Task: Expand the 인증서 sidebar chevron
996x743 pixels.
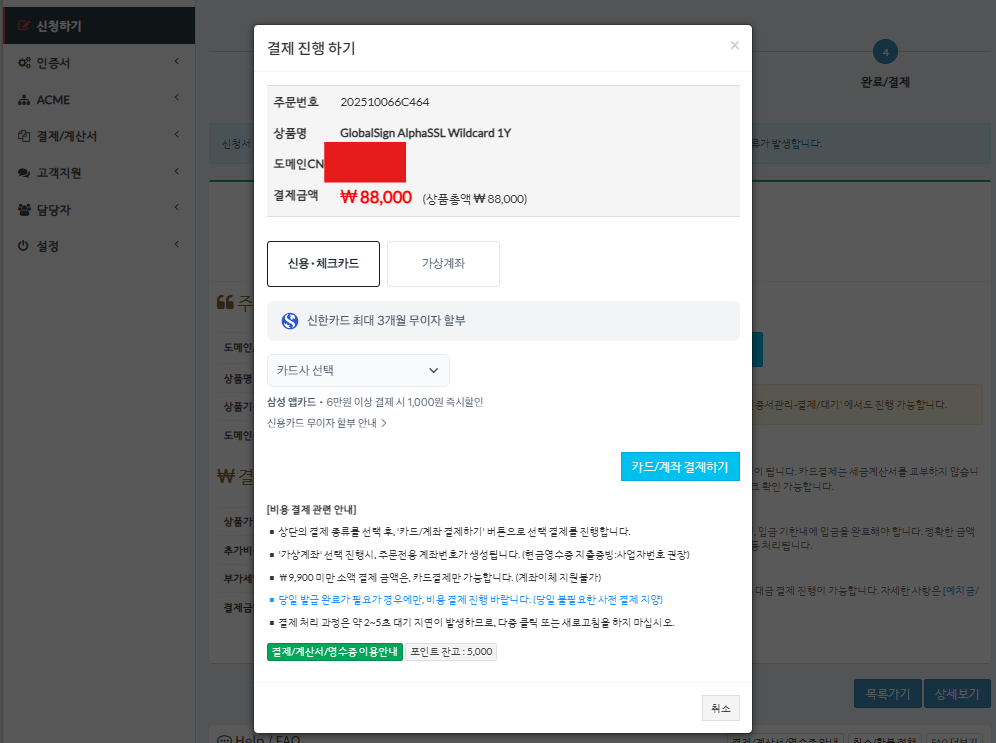Action: [177, 61]
